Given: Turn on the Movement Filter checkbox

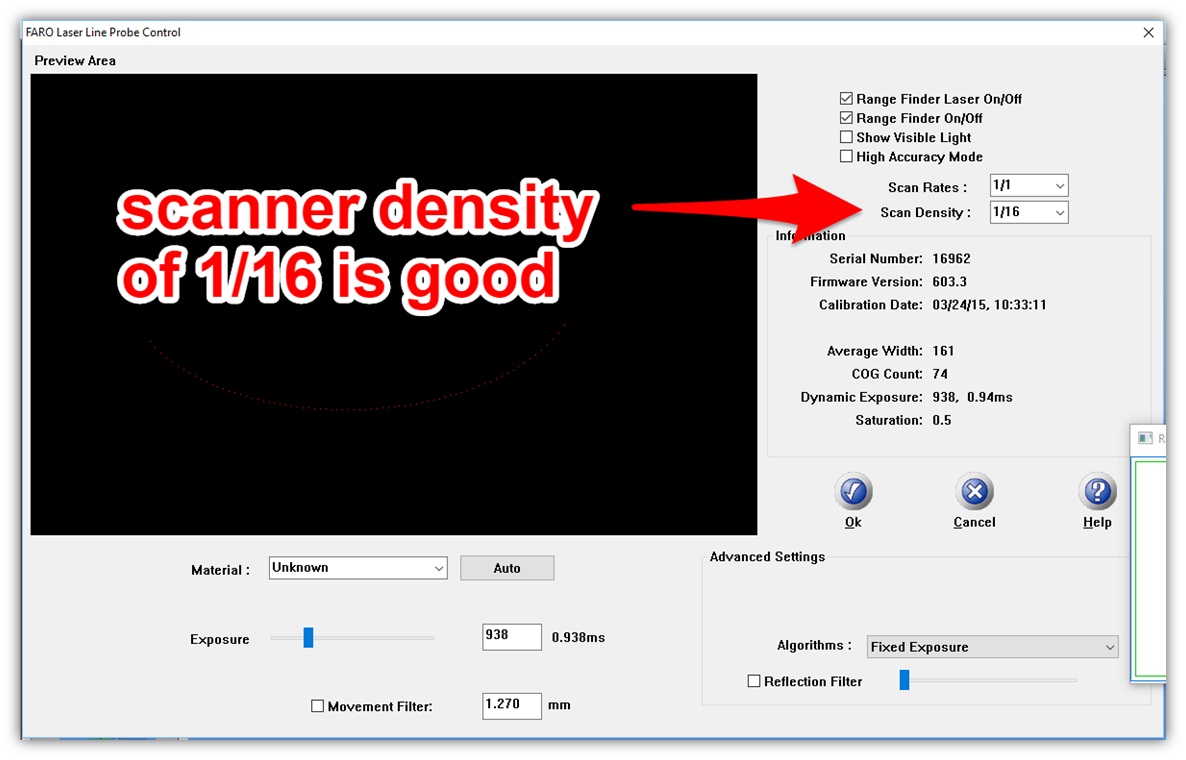Looking at the screenshot, I should click(x=318, y=706).
